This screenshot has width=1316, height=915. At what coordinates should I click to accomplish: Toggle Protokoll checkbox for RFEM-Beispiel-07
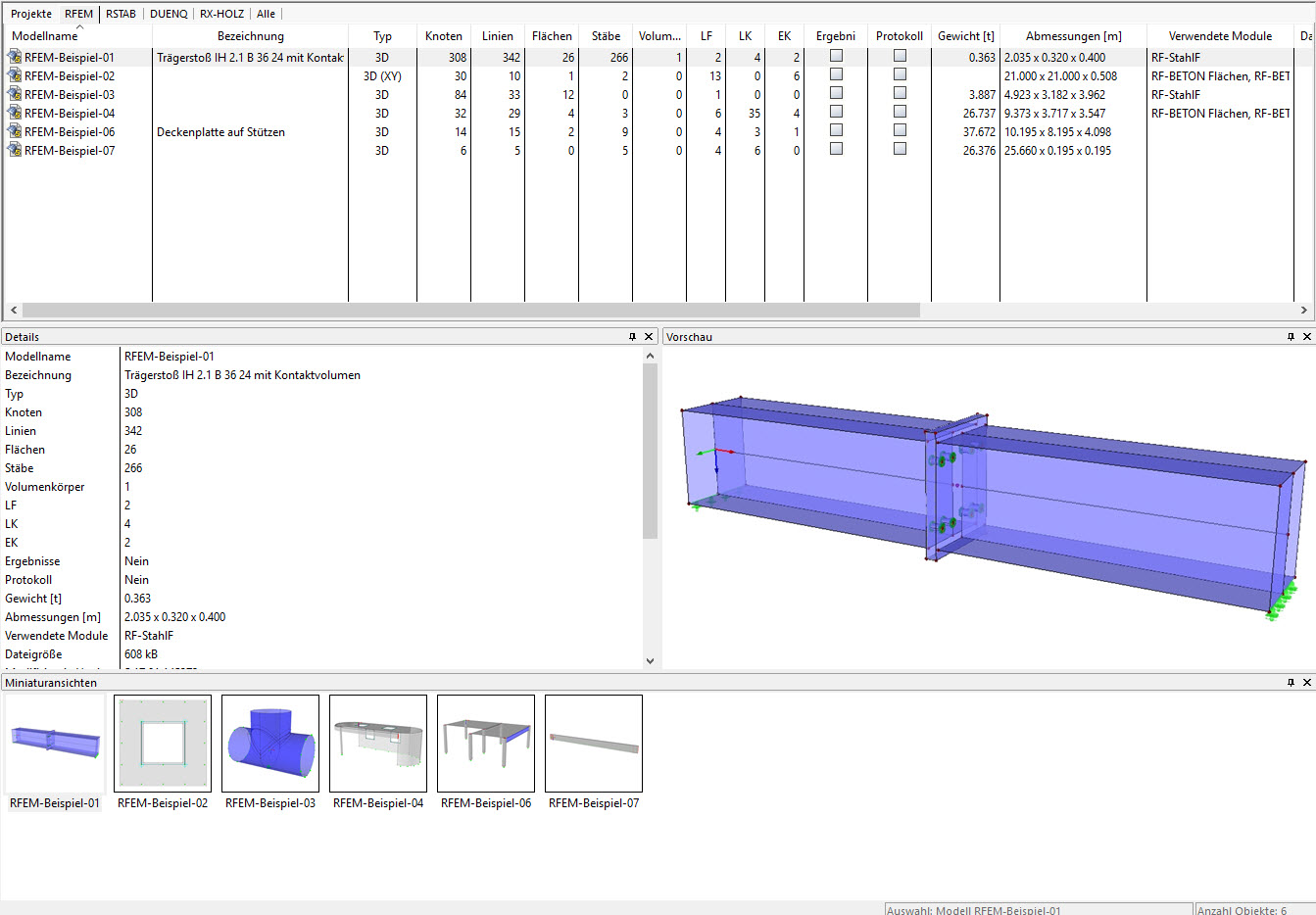click(x=900, y=149)
